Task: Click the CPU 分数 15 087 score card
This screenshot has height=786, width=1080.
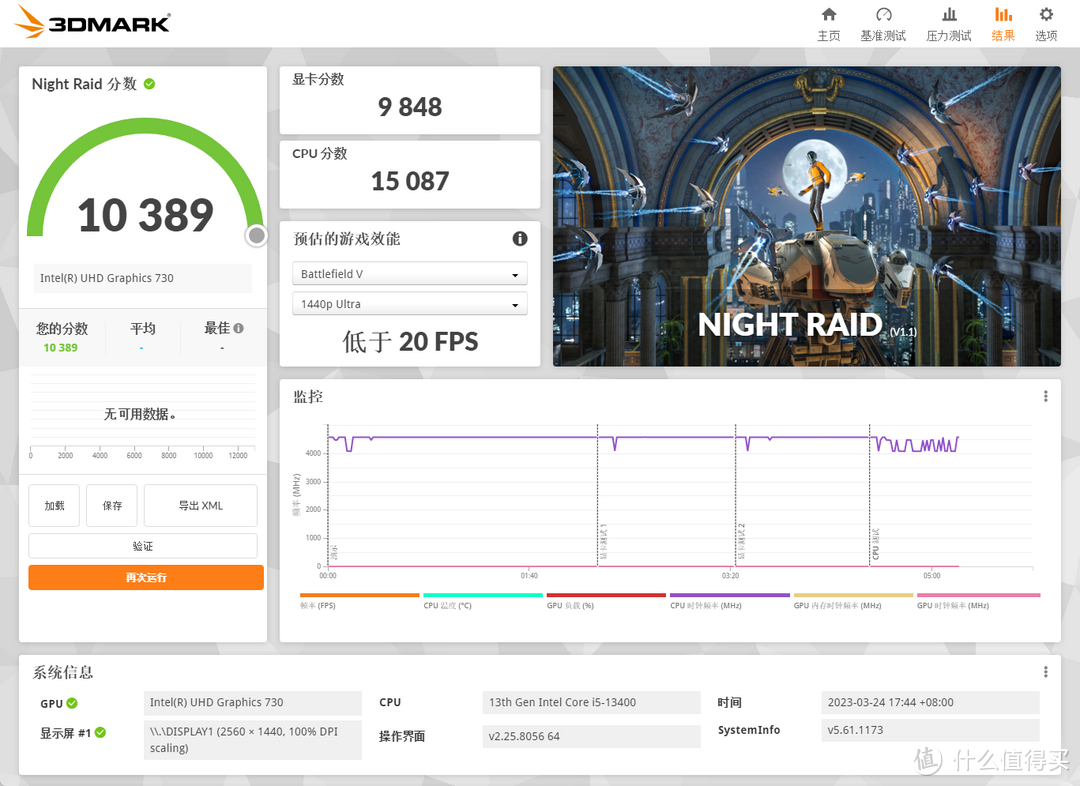Action: point(410,174)
